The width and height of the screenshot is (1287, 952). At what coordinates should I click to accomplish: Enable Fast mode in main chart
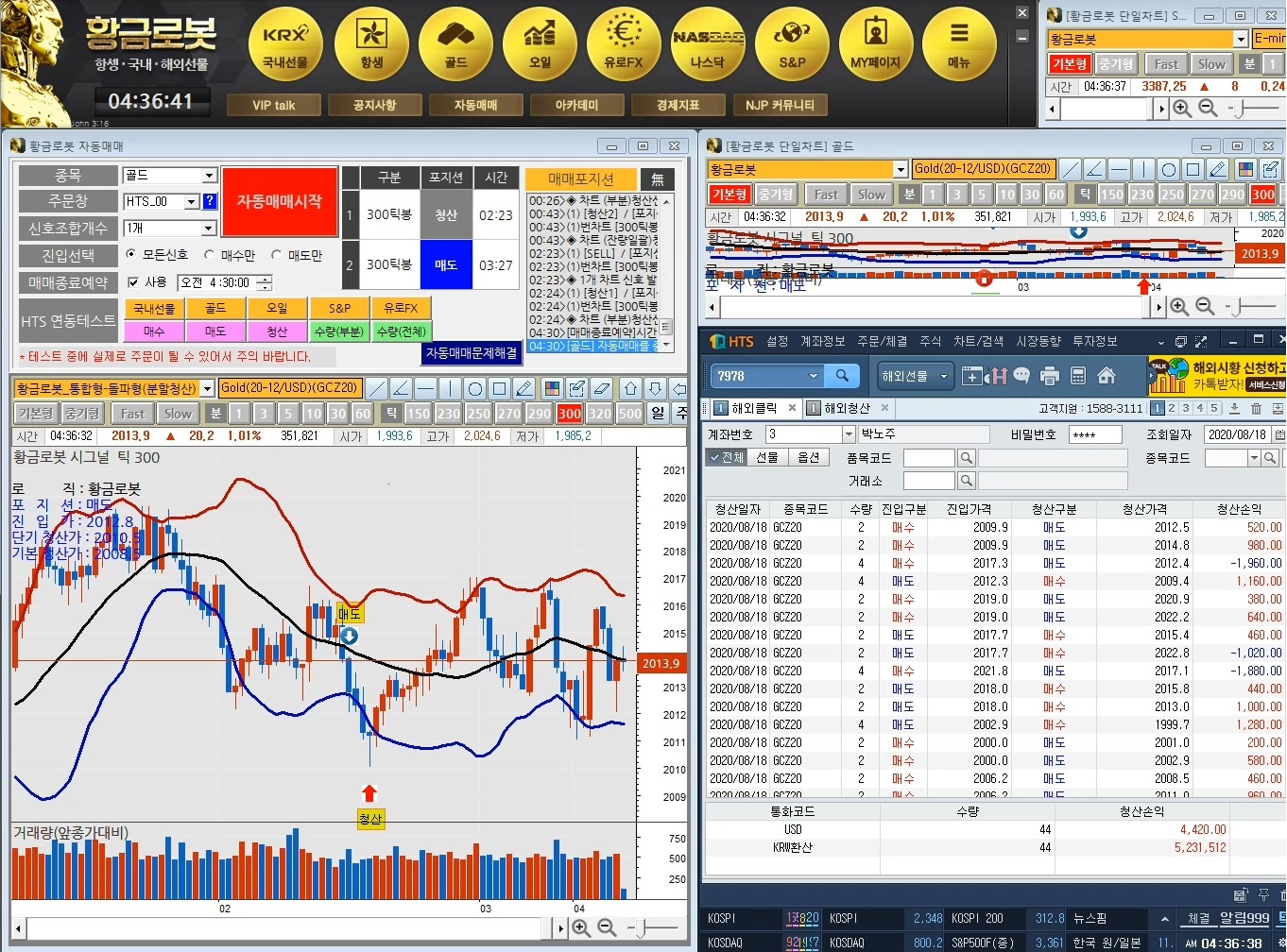click(132, 414)
